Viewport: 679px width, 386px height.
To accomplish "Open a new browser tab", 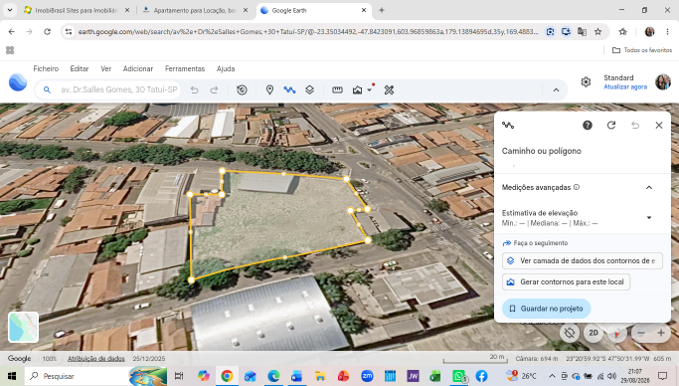I will (382, 10).
